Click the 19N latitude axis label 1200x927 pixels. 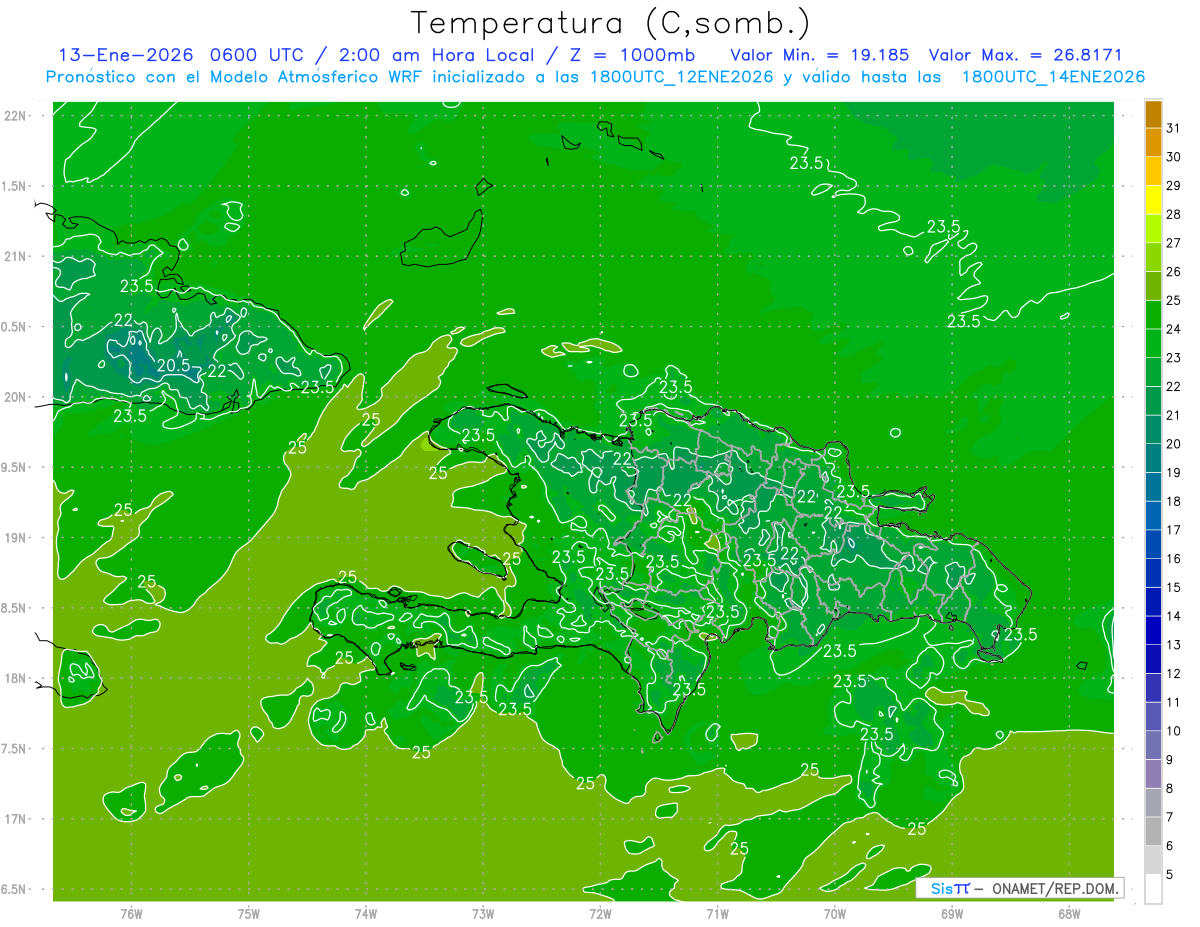click(x=15, y=538)
